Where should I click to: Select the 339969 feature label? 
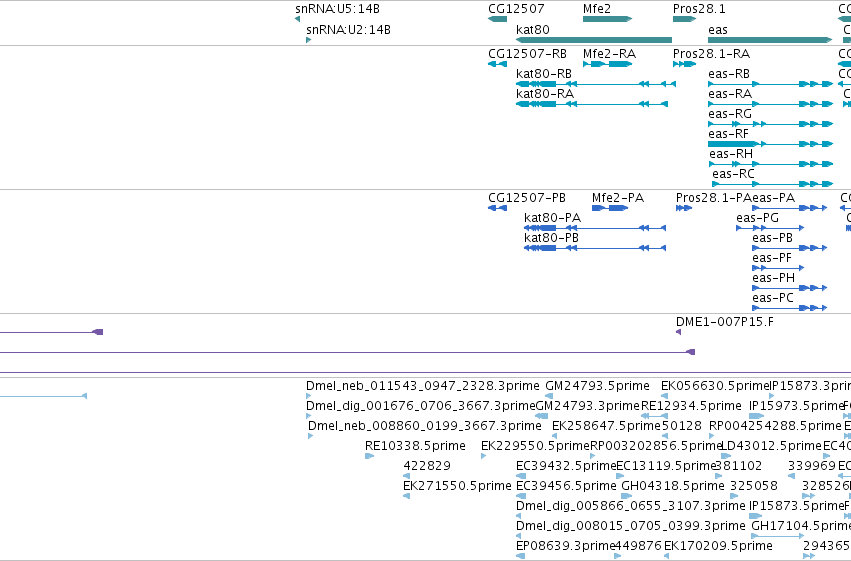812,466
